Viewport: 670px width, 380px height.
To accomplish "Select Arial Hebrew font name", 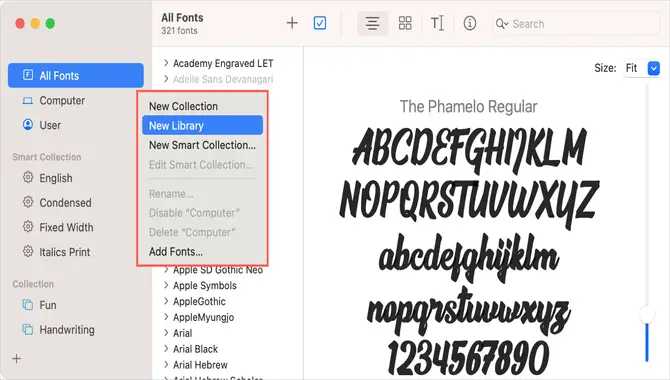I will point(200,365).
